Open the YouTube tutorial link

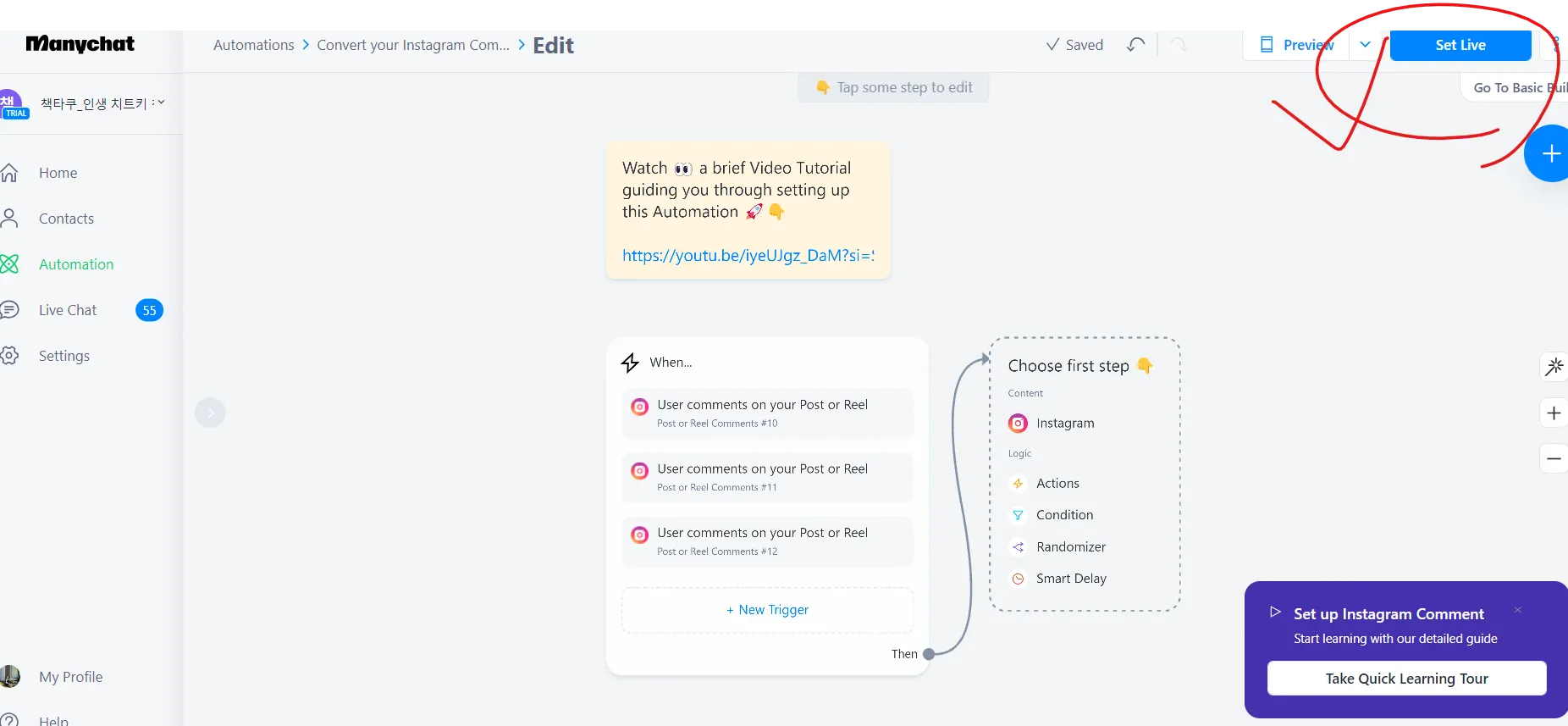[748, 256]
